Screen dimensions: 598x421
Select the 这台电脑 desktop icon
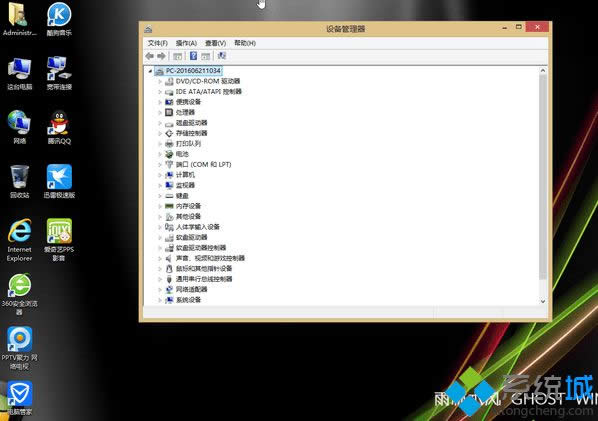pyautogui.click(x=19, y=73)
